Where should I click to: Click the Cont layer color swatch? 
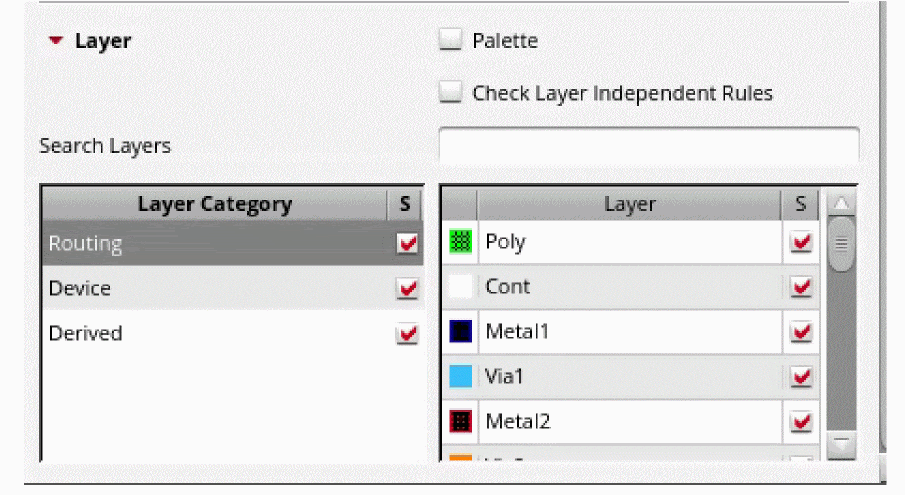(461, 287)
